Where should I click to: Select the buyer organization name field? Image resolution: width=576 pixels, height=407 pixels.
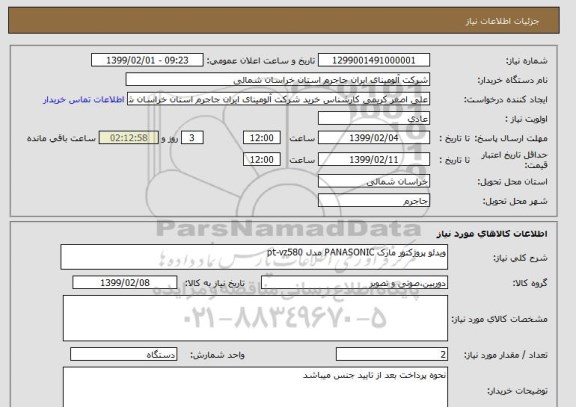coord(278,80)
